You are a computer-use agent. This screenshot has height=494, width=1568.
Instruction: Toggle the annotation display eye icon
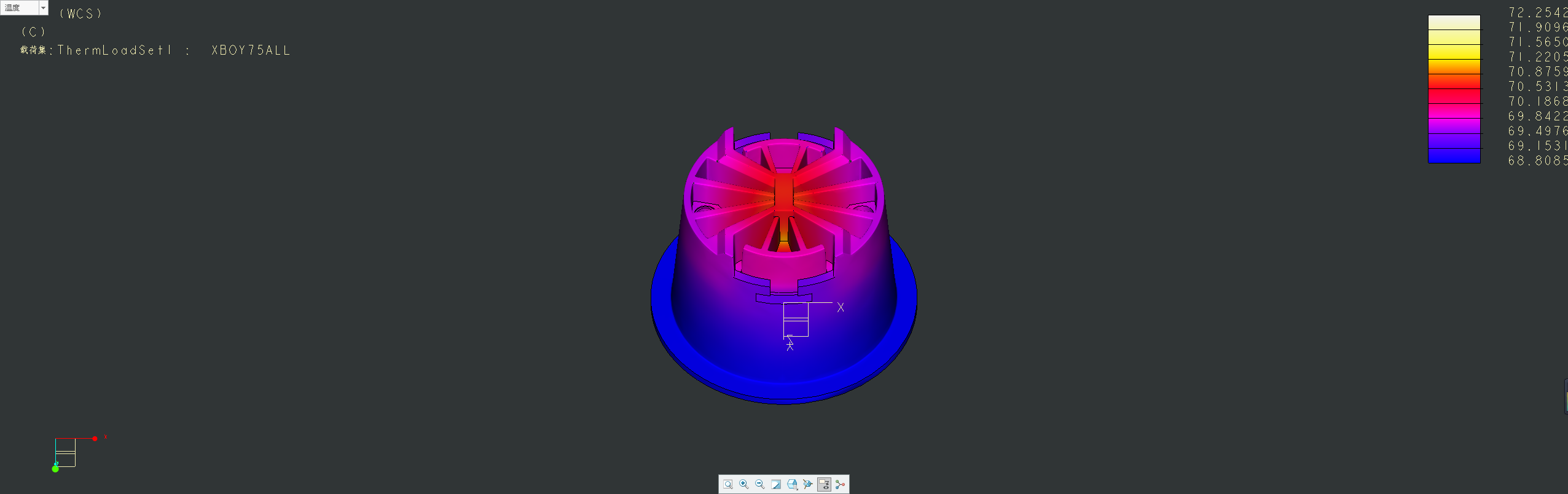pyautogui.click(x=824, y=484)
